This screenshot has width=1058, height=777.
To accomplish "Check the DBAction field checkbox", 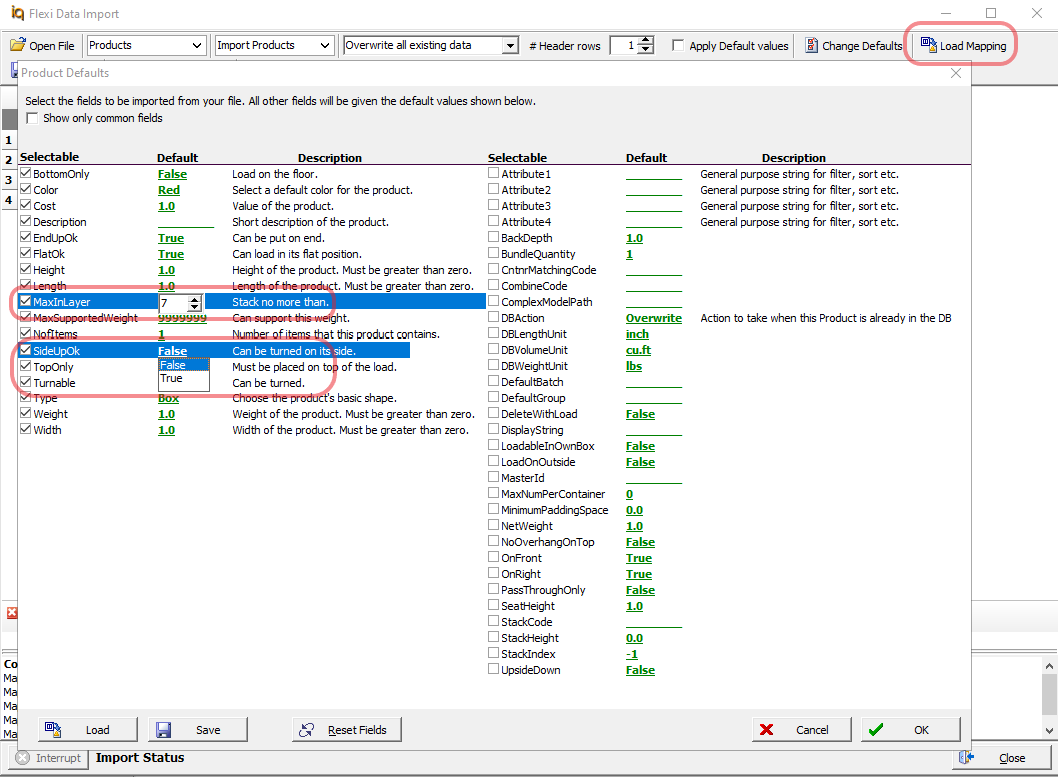I will 494,317.
